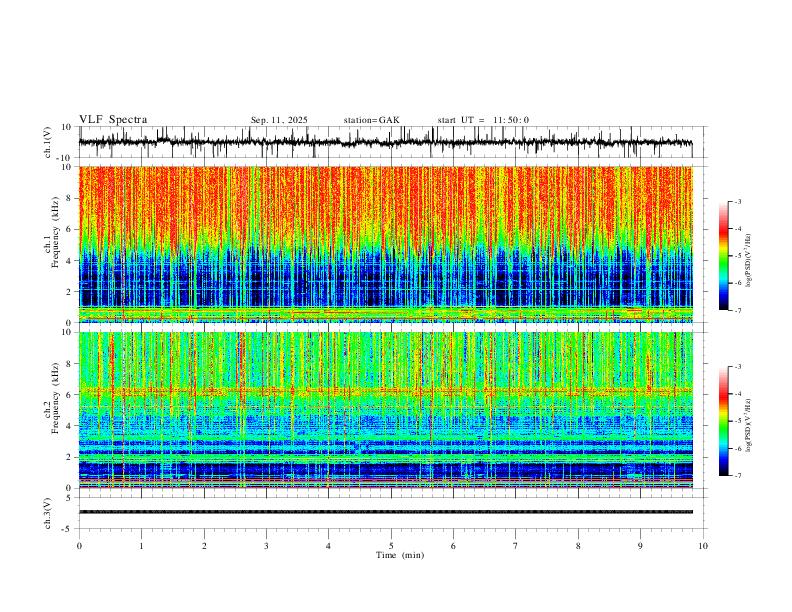Image resolution: width=792 pixels, height=612 pixels.
Task: Click the "ch.3(V)" axis label
Action: click(x=47, y=514)
